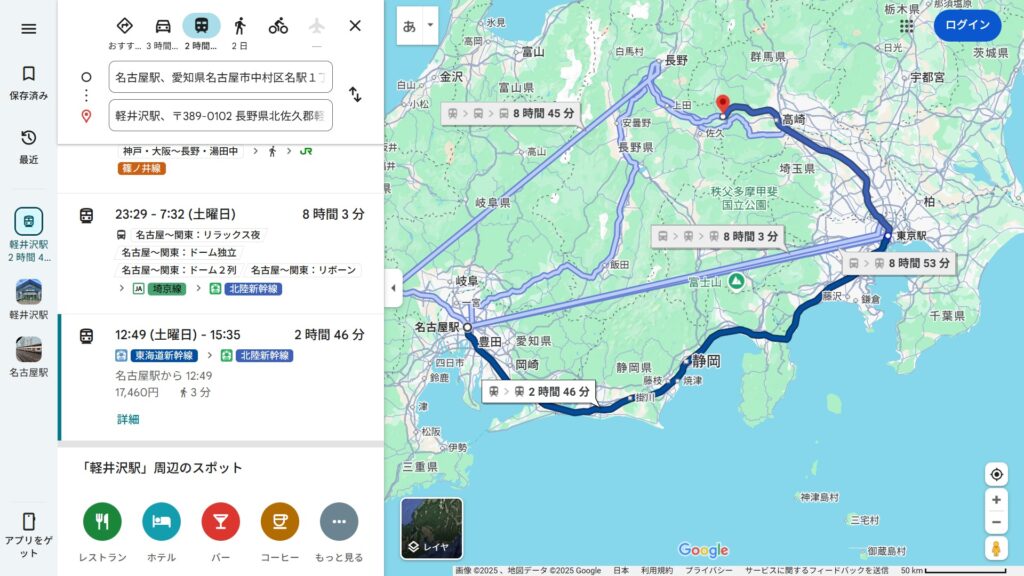
Task: Swap origin and destination with arrows icon
Action: pos(355,95)
